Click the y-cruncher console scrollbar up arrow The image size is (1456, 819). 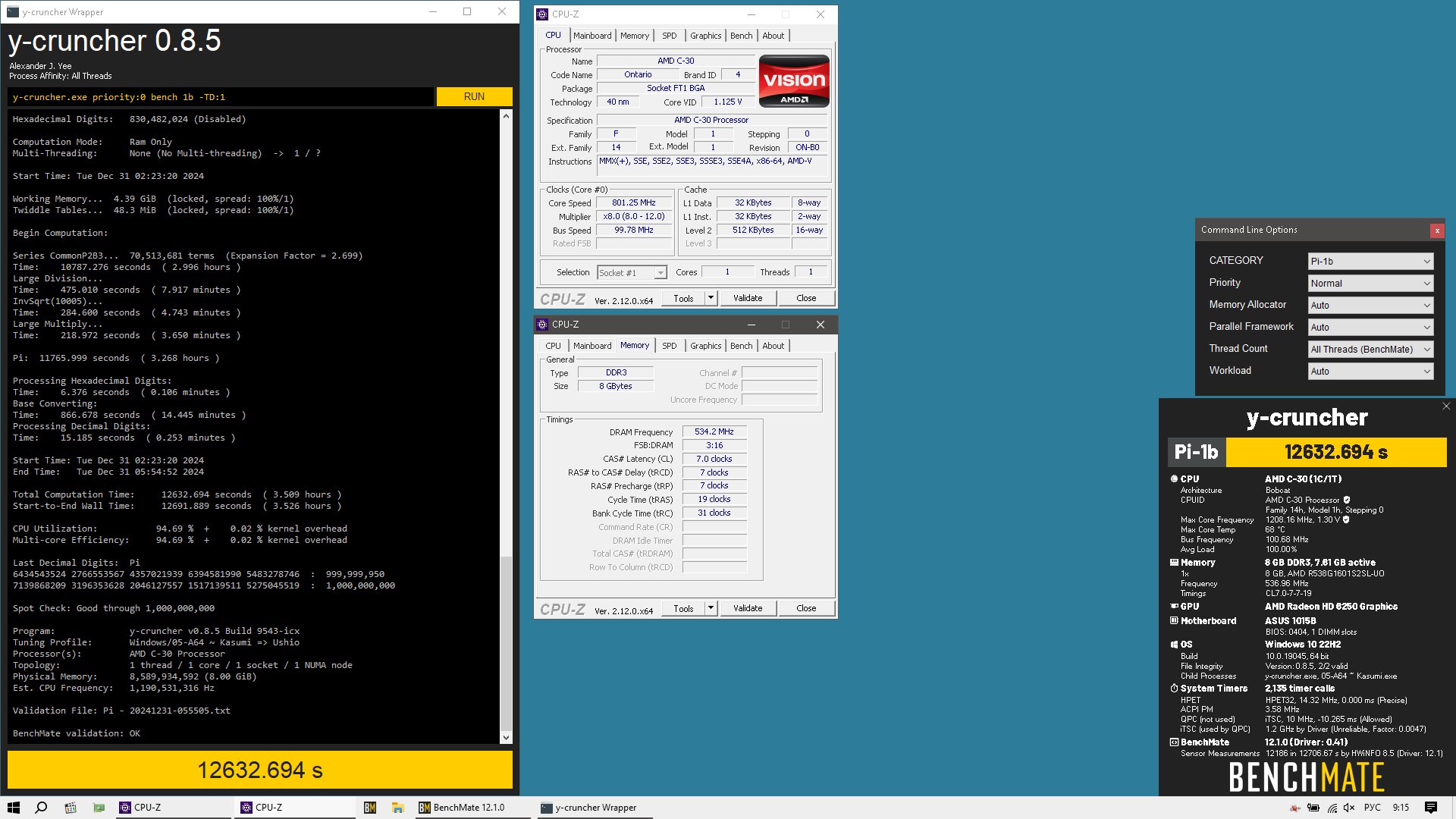(x=506, y=116)
